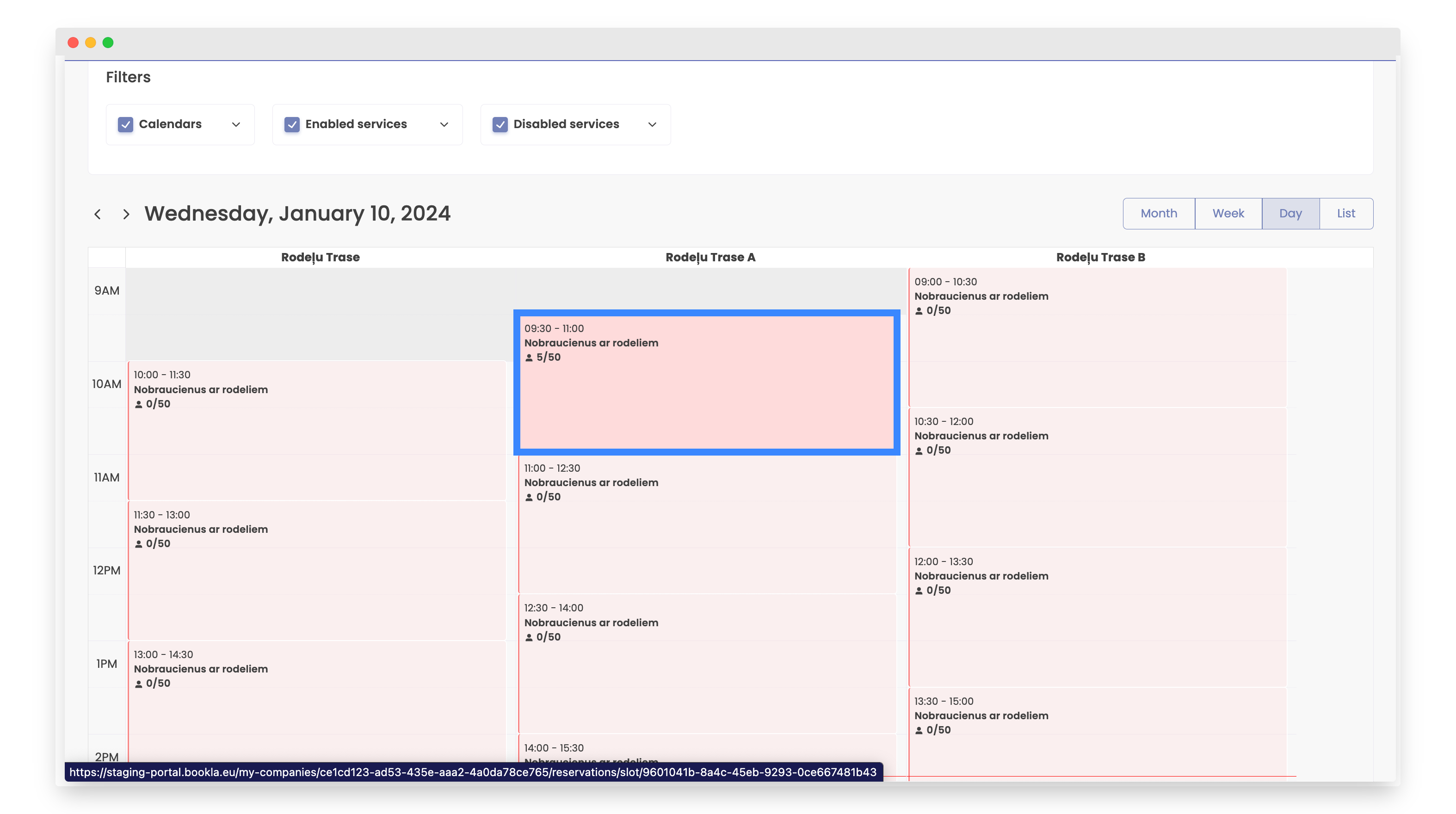Viewport: 1456px width, 814px height.
Task: Go to previous day arrow
Action: tap(98, 214)
